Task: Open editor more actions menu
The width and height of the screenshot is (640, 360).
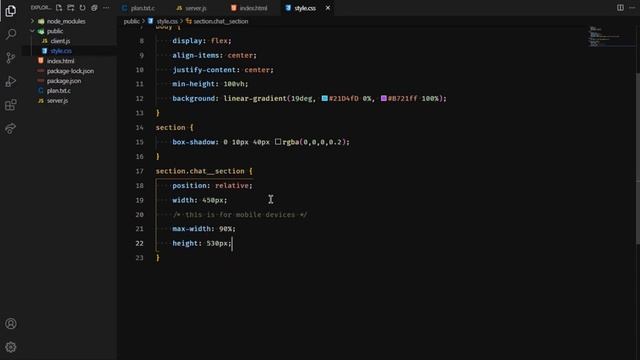Action: click(x=632, y=8)
